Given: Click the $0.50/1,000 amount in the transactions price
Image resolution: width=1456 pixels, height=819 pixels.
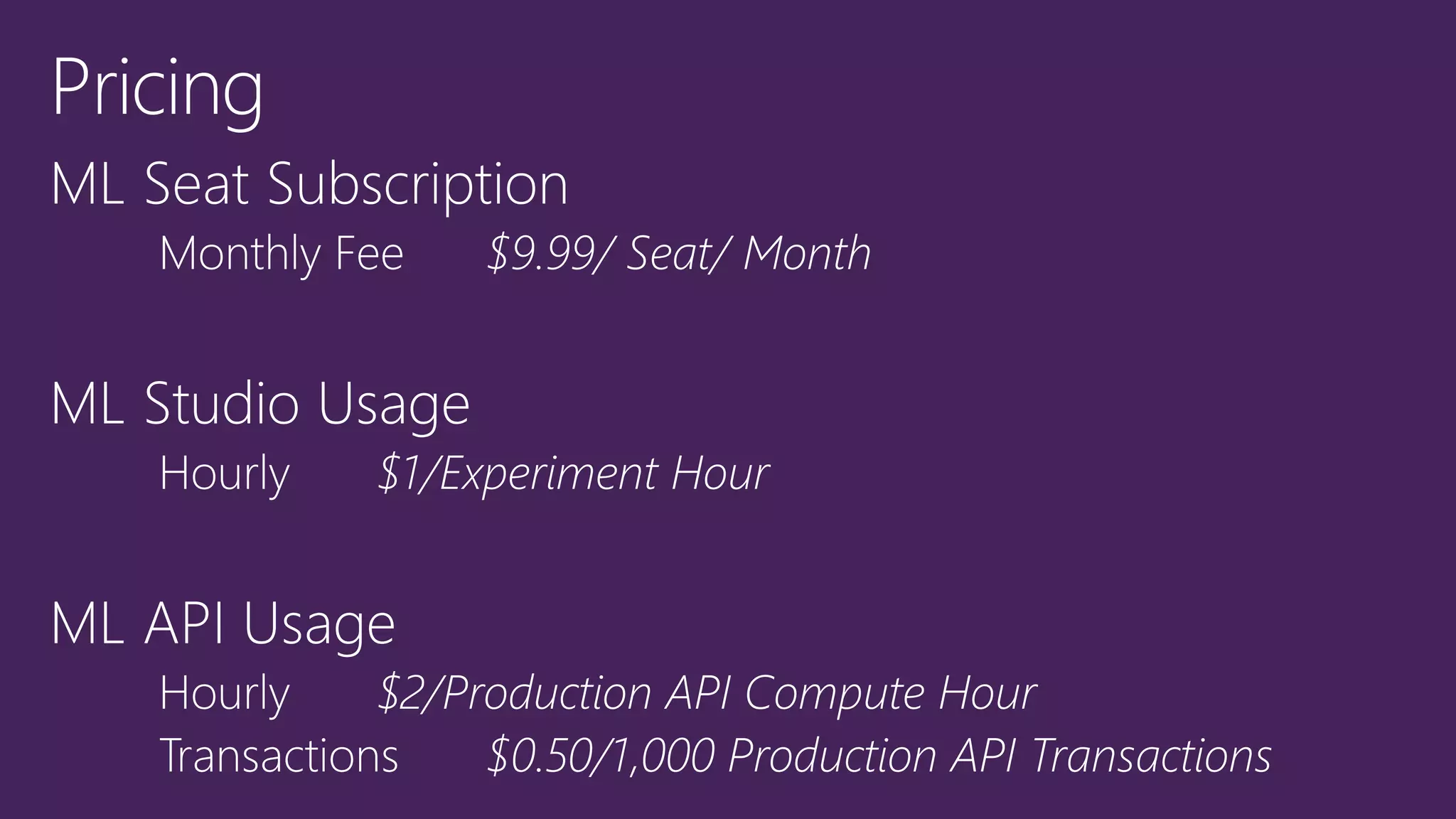Looking at the screenshot, I should (x=601, y=756).
